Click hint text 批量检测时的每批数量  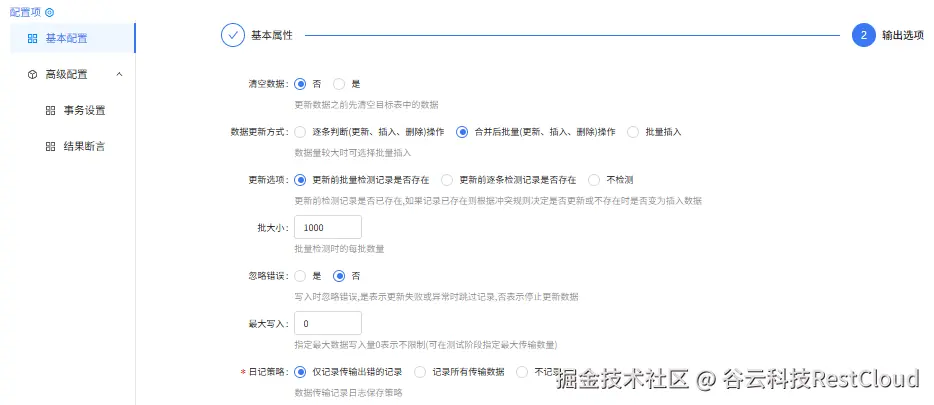(340, 249)
